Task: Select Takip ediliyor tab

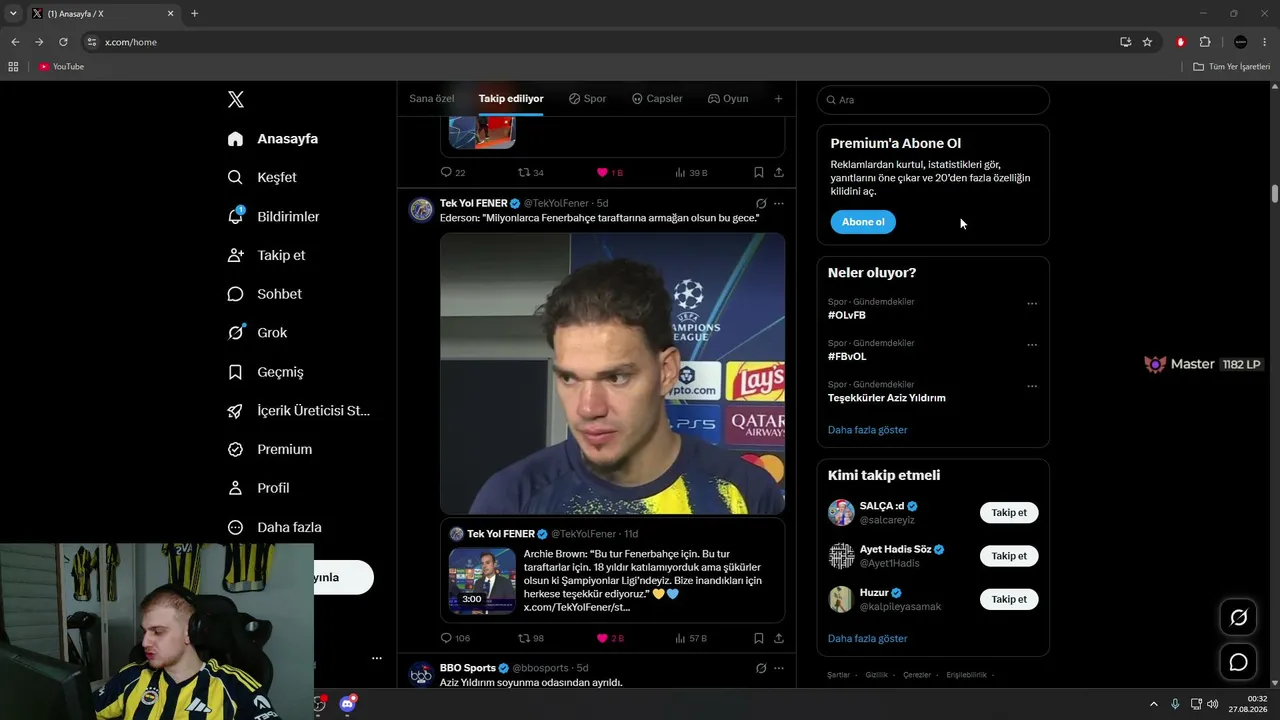Action: coord(511,99)
